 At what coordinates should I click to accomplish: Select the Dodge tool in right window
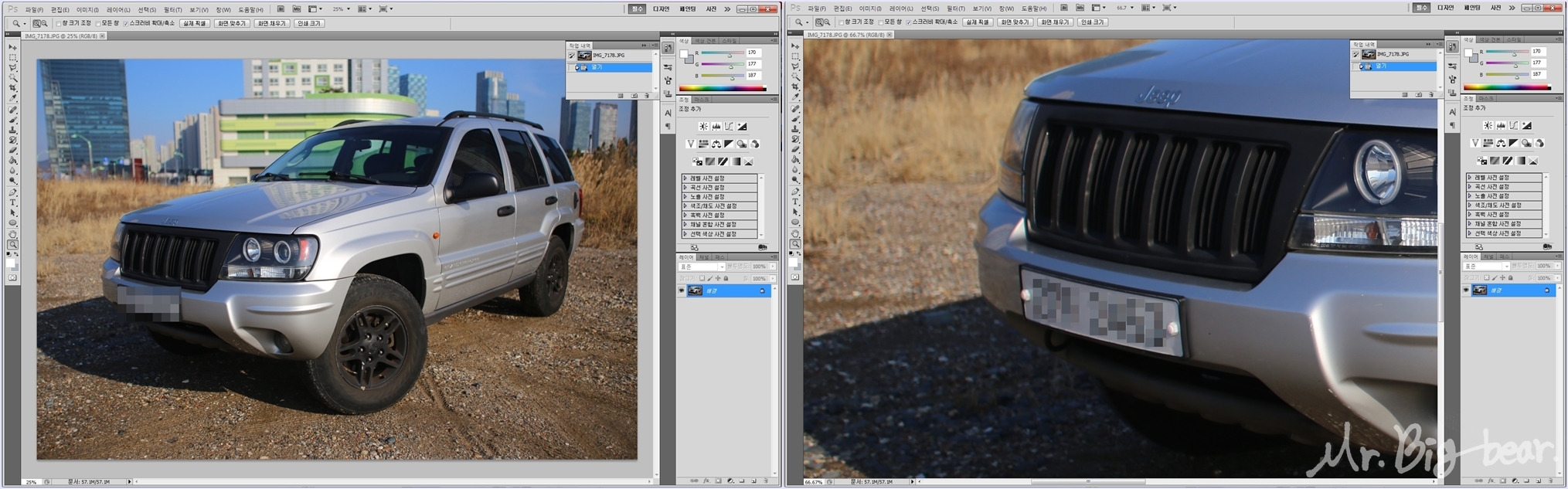796,180
